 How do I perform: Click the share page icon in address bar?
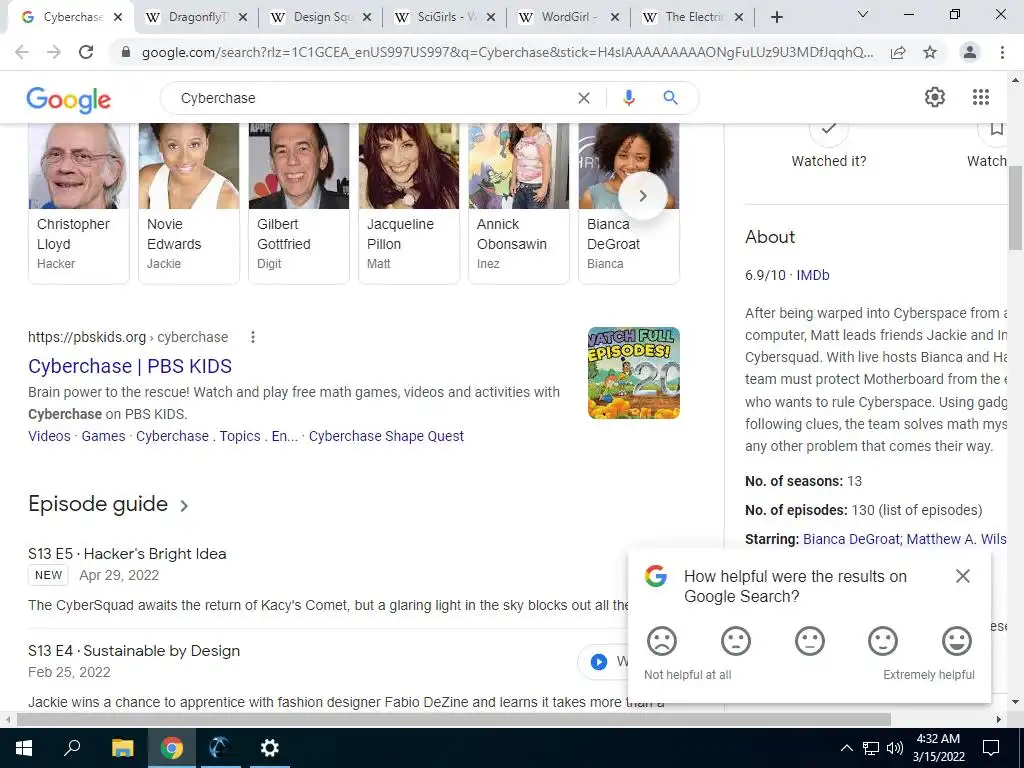(x=898, y=52)
